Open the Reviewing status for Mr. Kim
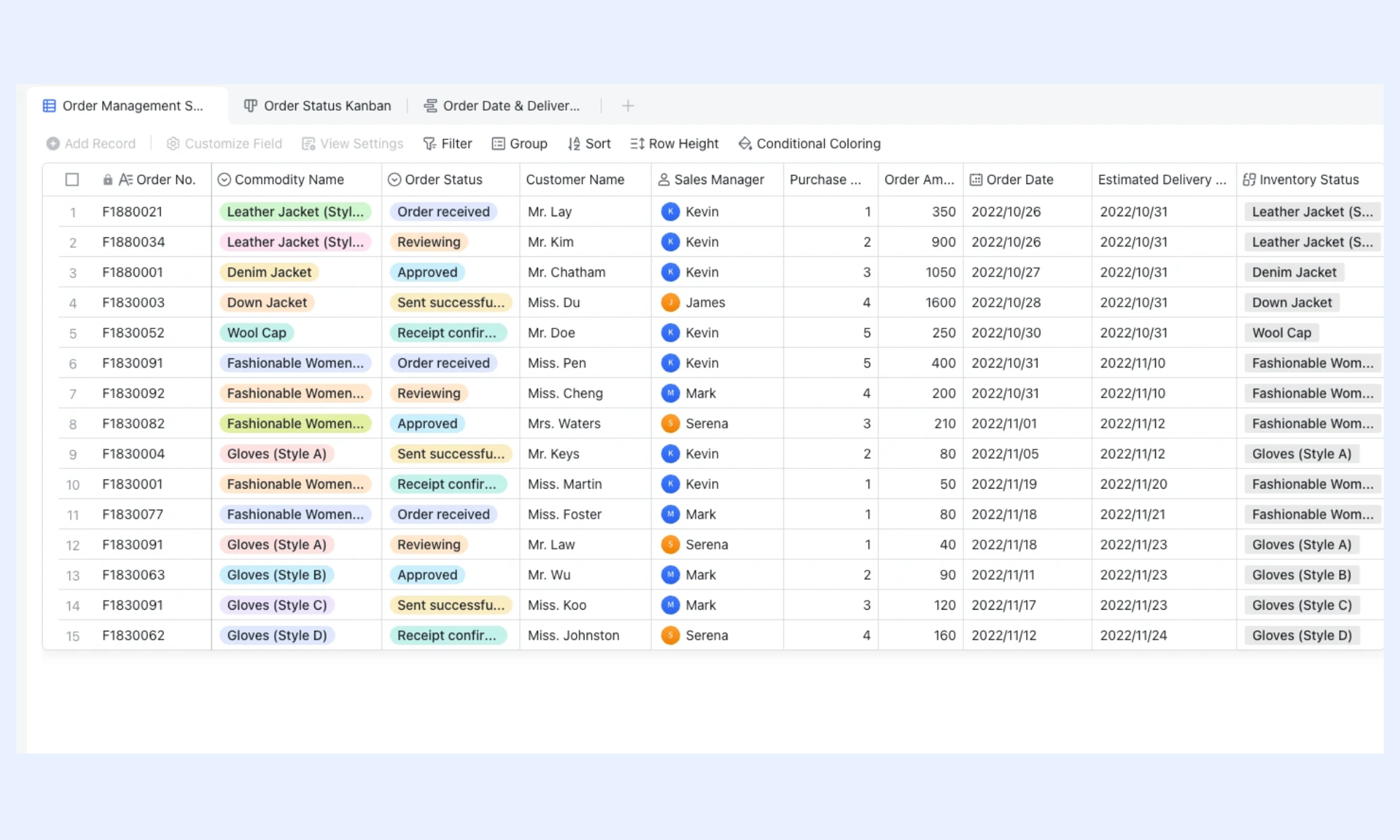1400x840 pixels. coord(428,242)
